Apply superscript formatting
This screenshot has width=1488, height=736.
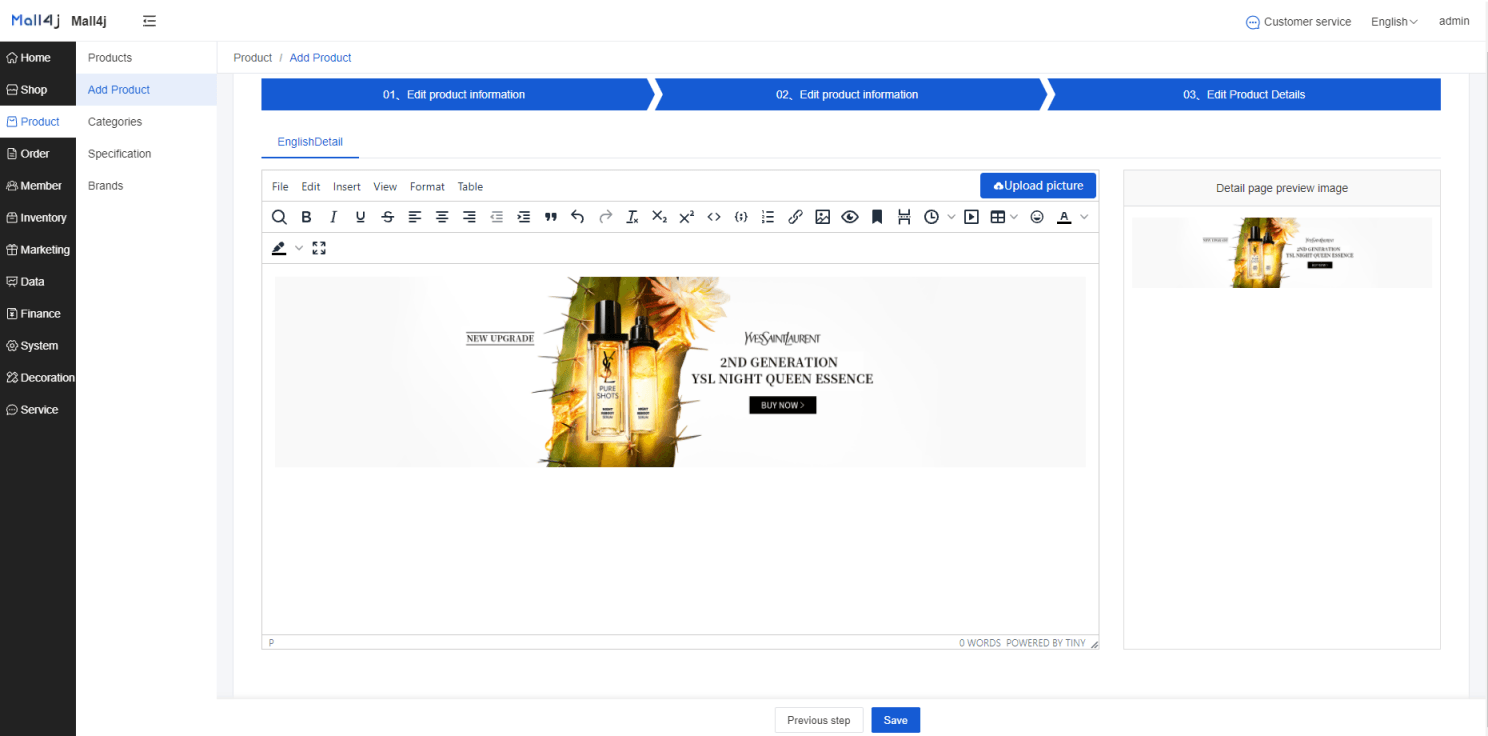pos(686,217)
